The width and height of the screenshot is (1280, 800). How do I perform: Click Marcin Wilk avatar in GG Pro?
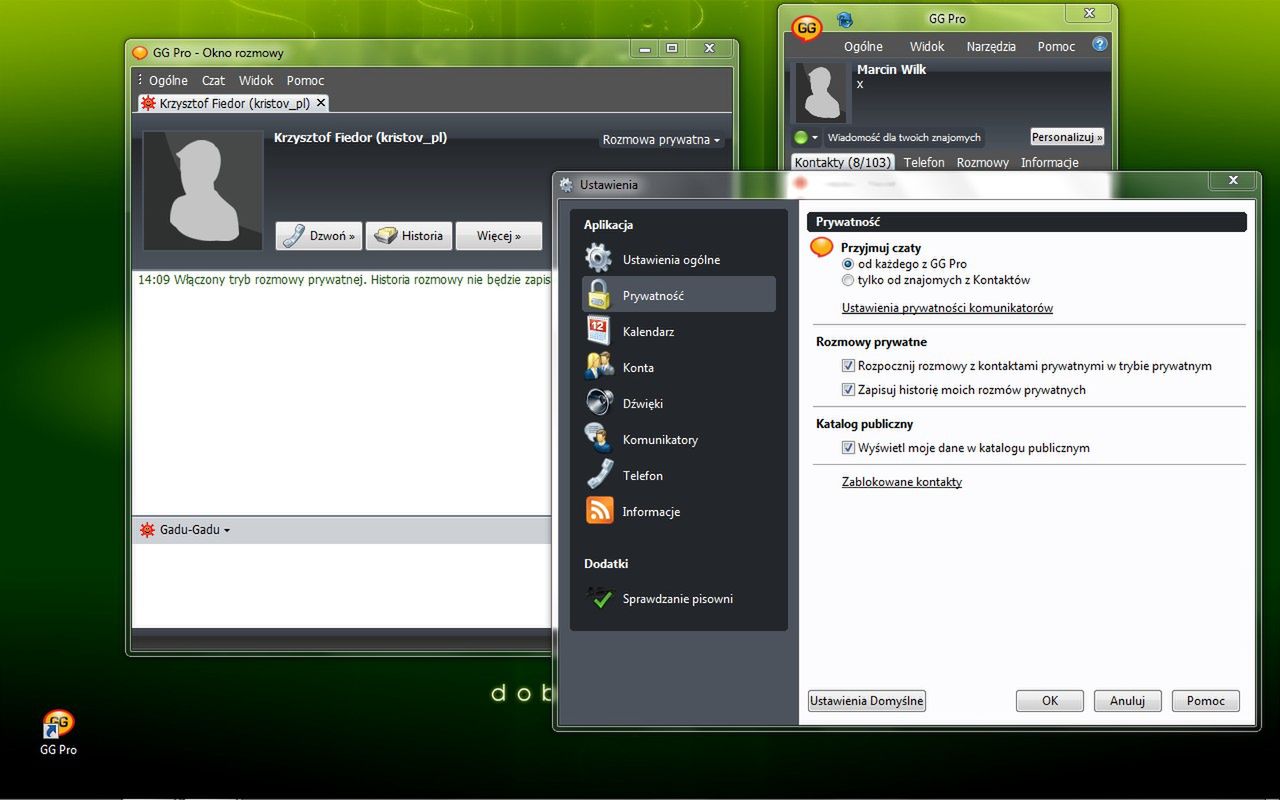821,92
